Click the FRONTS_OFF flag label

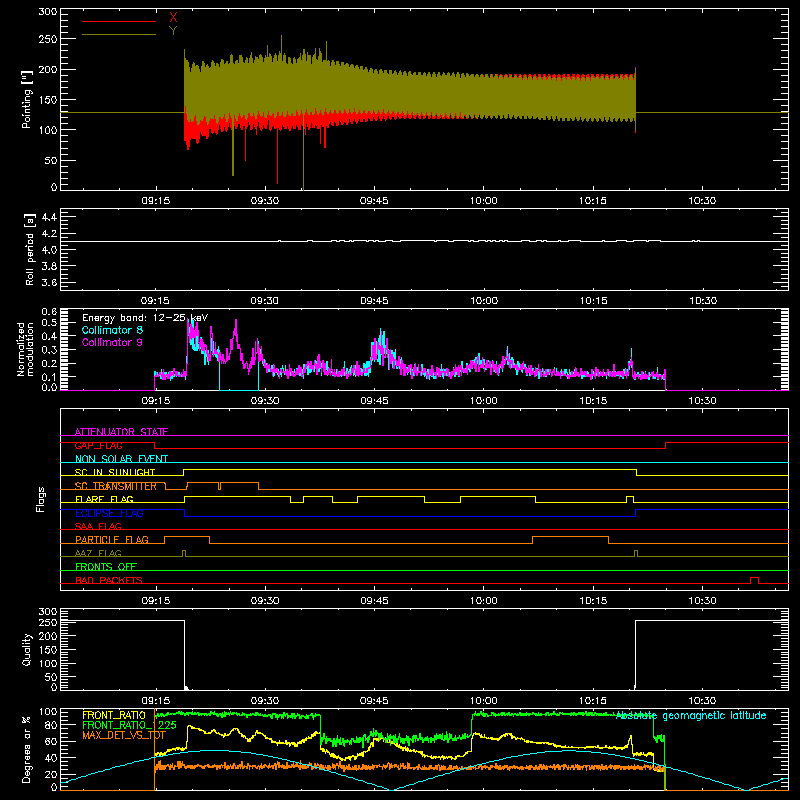(x=106, y=566)
